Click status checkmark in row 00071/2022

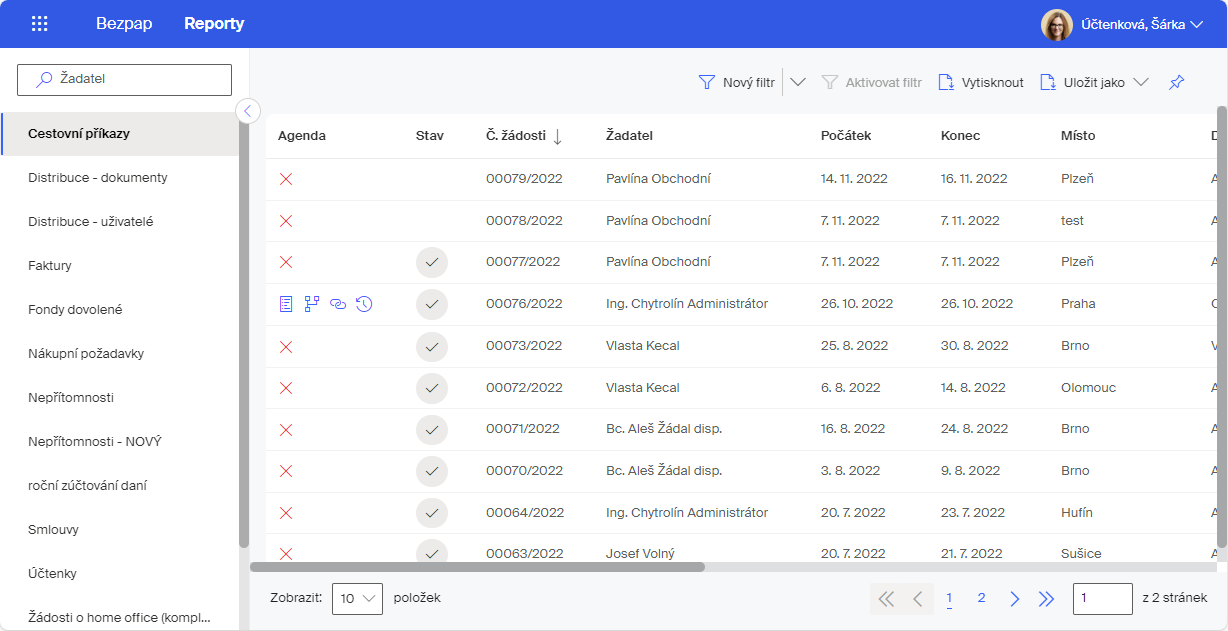pos(432,429)
